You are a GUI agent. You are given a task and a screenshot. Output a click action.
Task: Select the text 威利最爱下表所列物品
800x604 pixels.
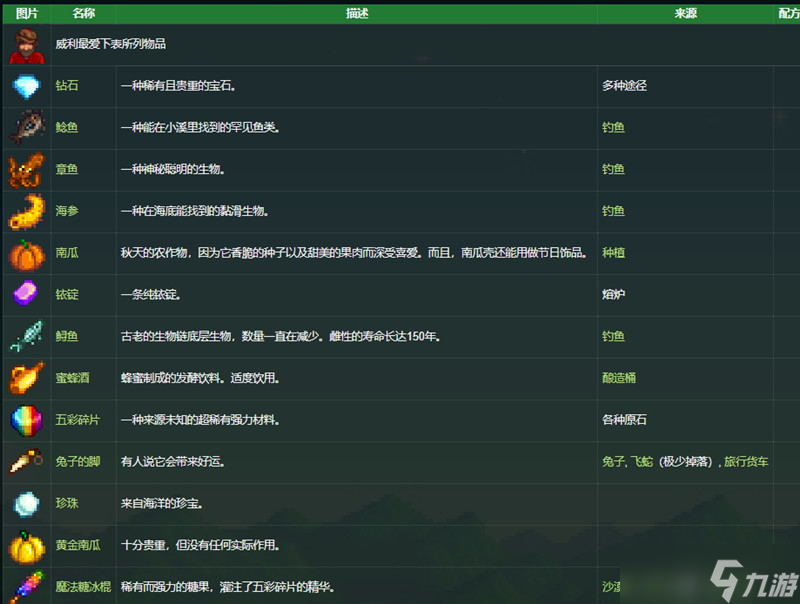110,44
